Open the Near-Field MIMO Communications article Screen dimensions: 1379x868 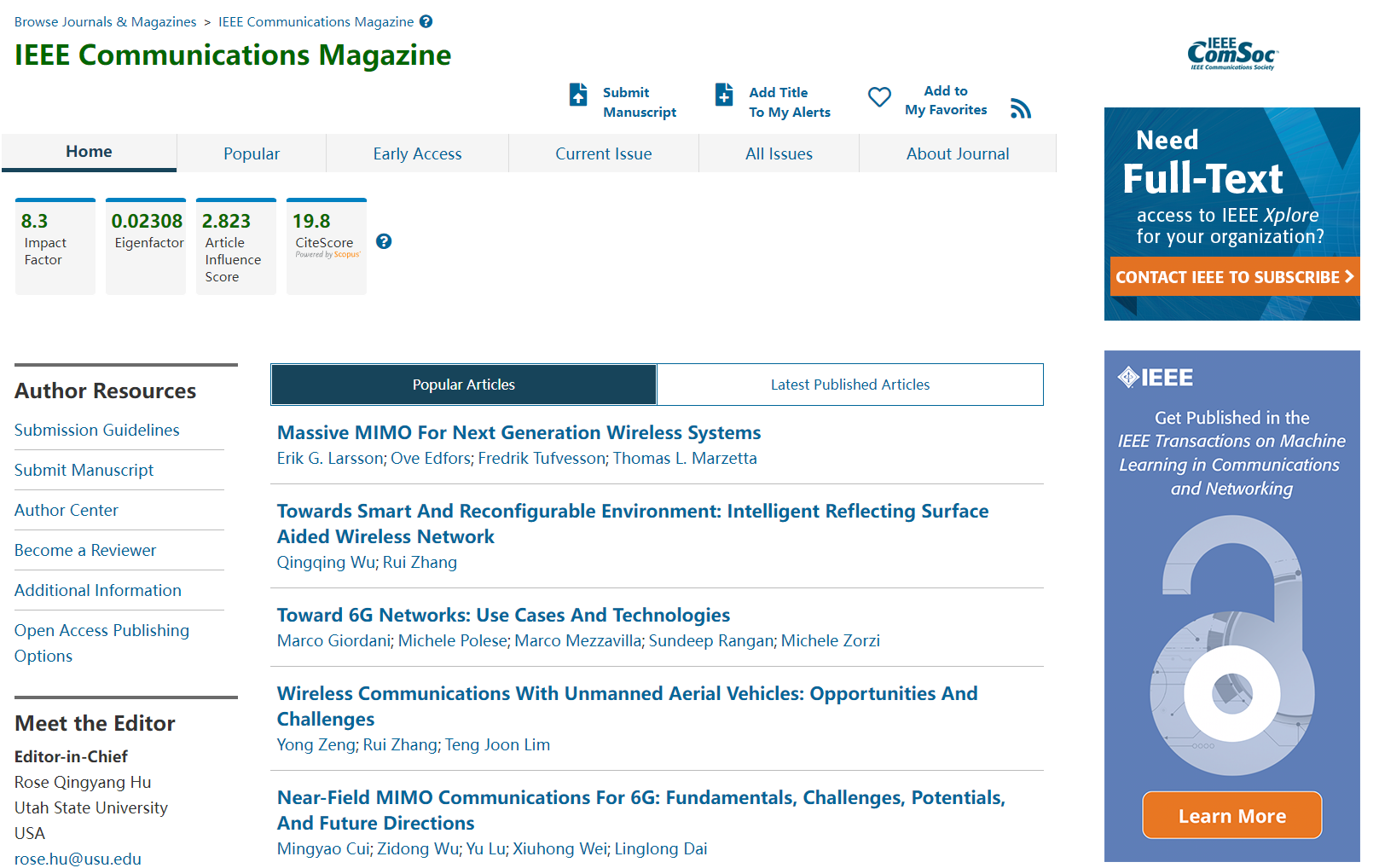click(641, 810)
